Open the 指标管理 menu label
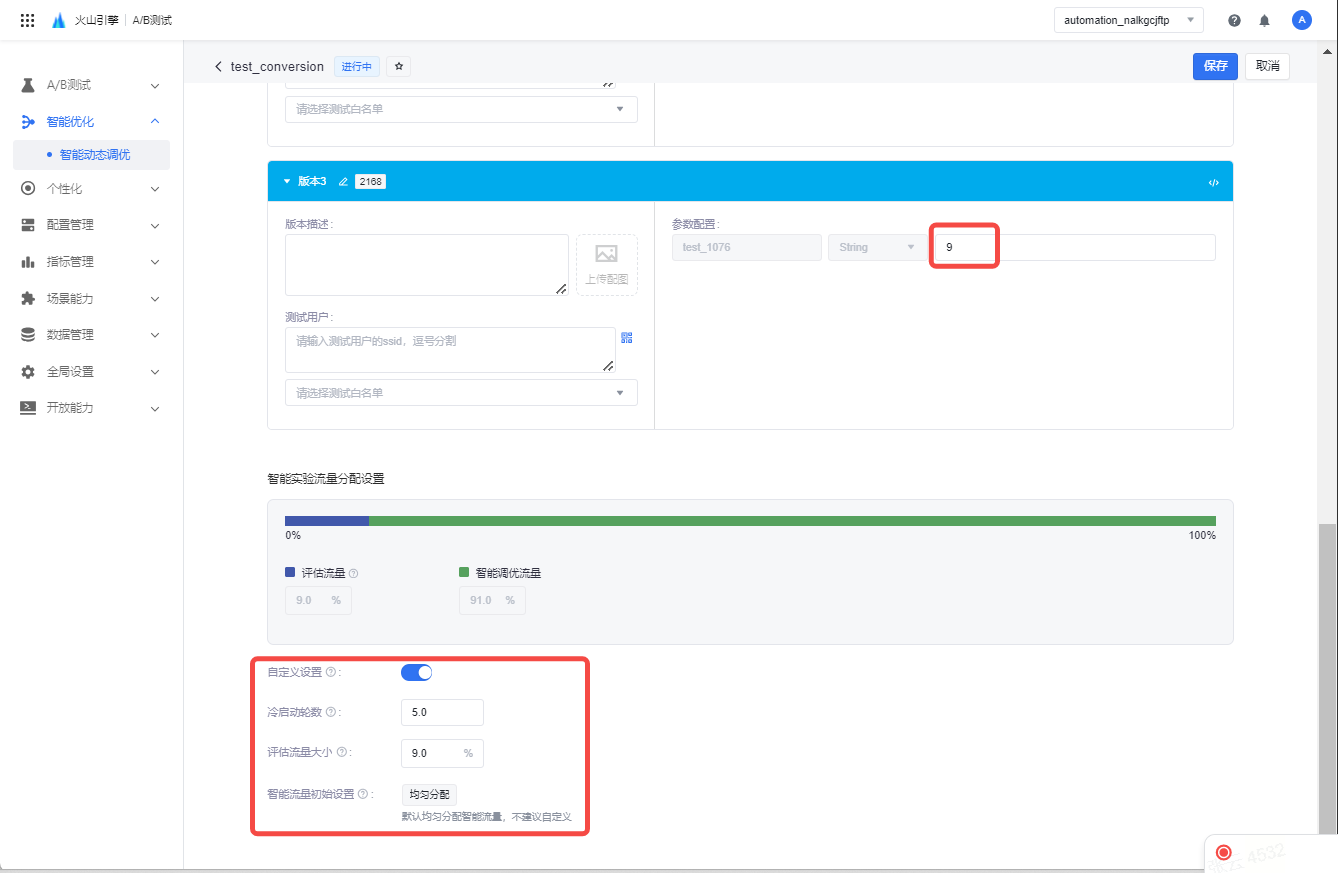This screenshot has width=1338, height=873. 70,262
